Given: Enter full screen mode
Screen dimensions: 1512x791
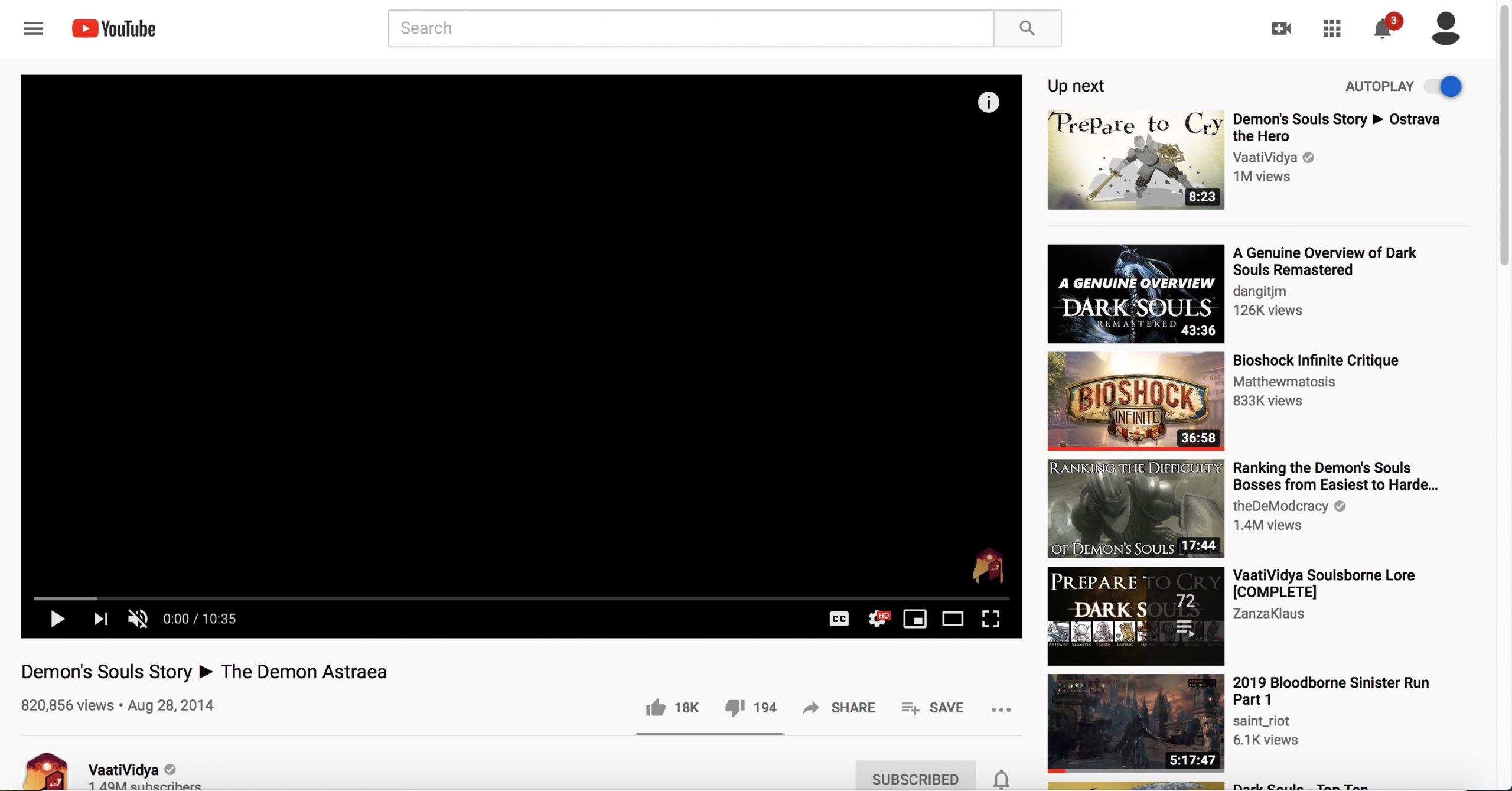Looking at the screenshot, I should [990, 619].
